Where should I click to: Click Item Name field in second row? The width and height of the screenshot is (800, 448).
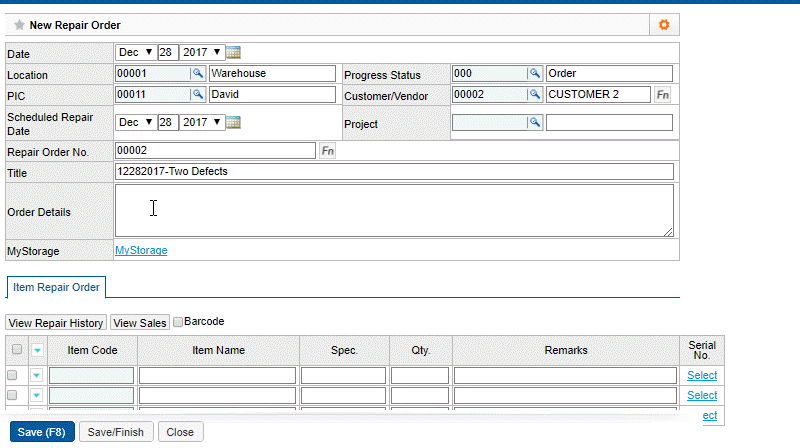(x=217, y=395)
